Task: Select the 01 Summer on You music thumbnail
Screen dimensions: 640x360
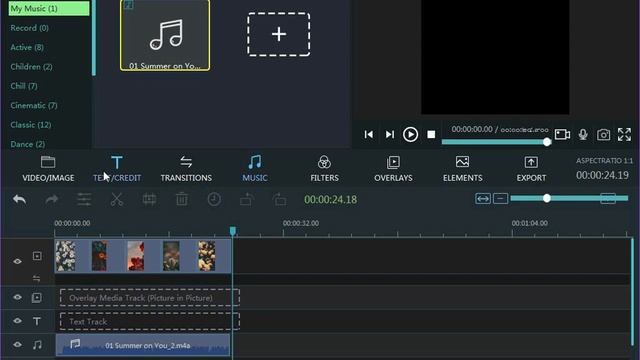Action: tap(165, 35)
